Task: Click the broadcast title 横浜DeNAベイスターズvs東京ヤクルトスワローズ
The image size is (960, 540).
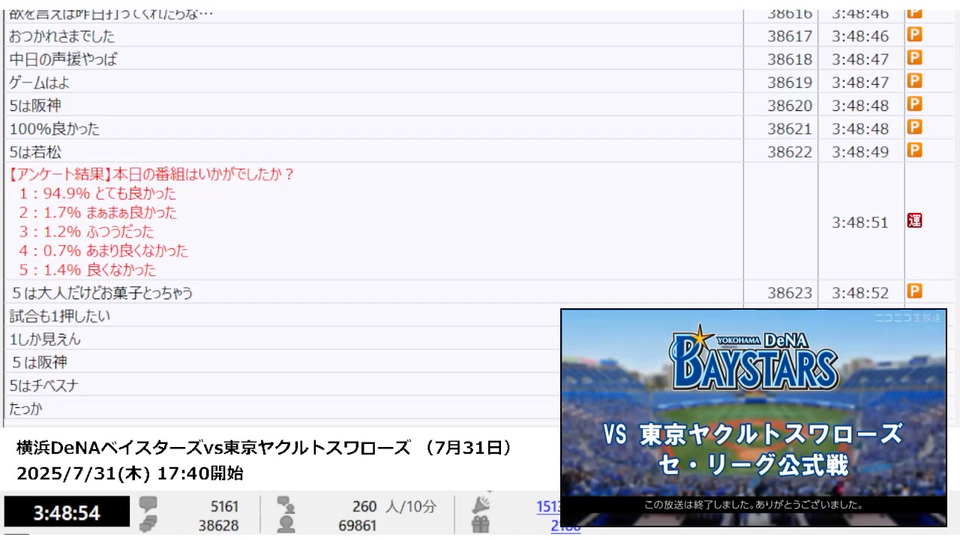Action: tap(213, 448)
